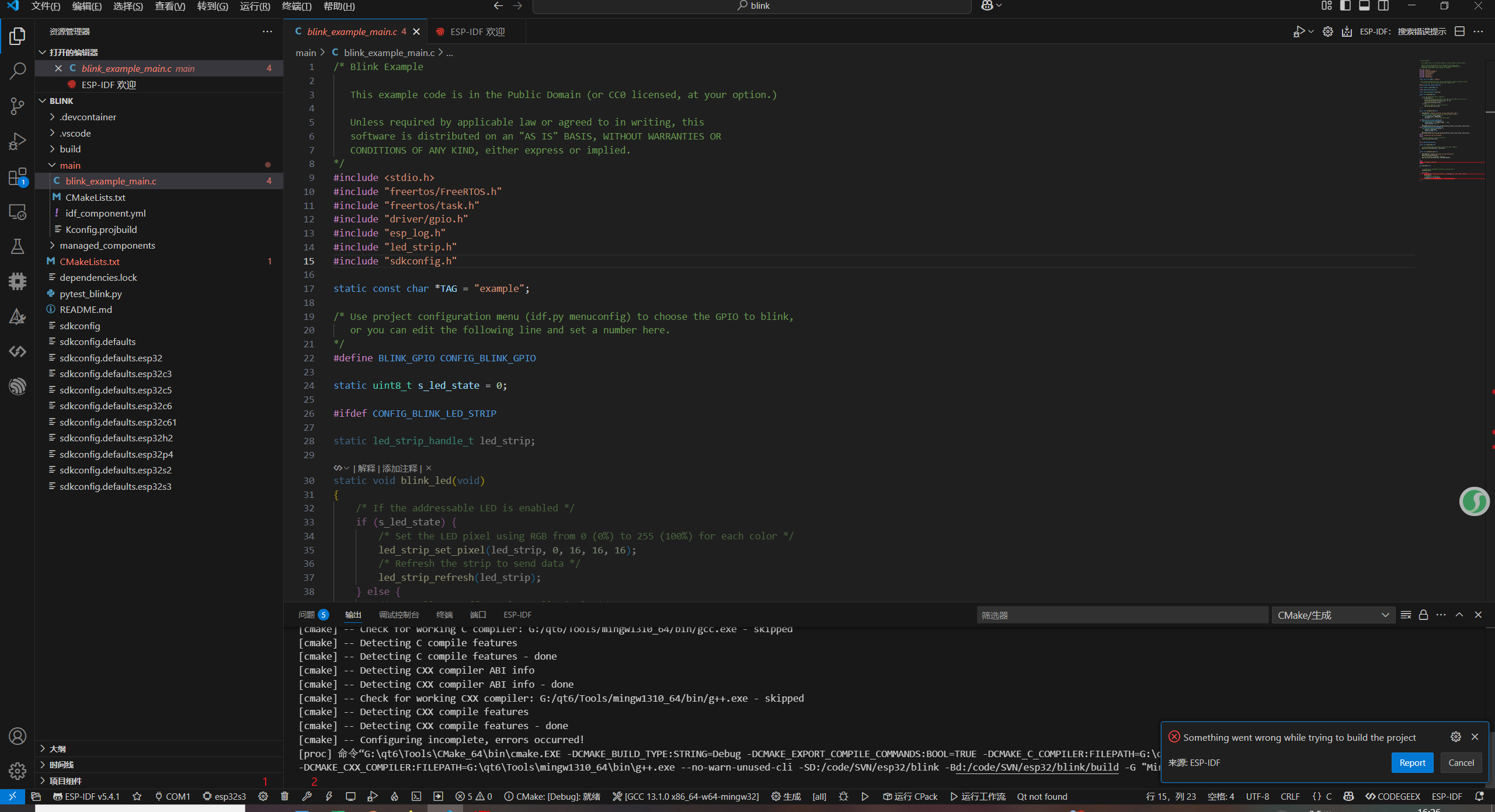Open the 运行(R) menu
This screenshot has height=812, width=1495.
pyautogui.click(x=255, y=6)
